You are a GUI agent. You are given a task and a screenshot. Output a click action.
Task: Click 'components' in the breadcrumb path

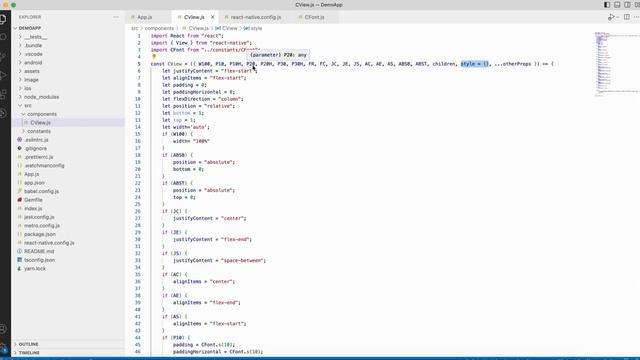tap(159, 28)
